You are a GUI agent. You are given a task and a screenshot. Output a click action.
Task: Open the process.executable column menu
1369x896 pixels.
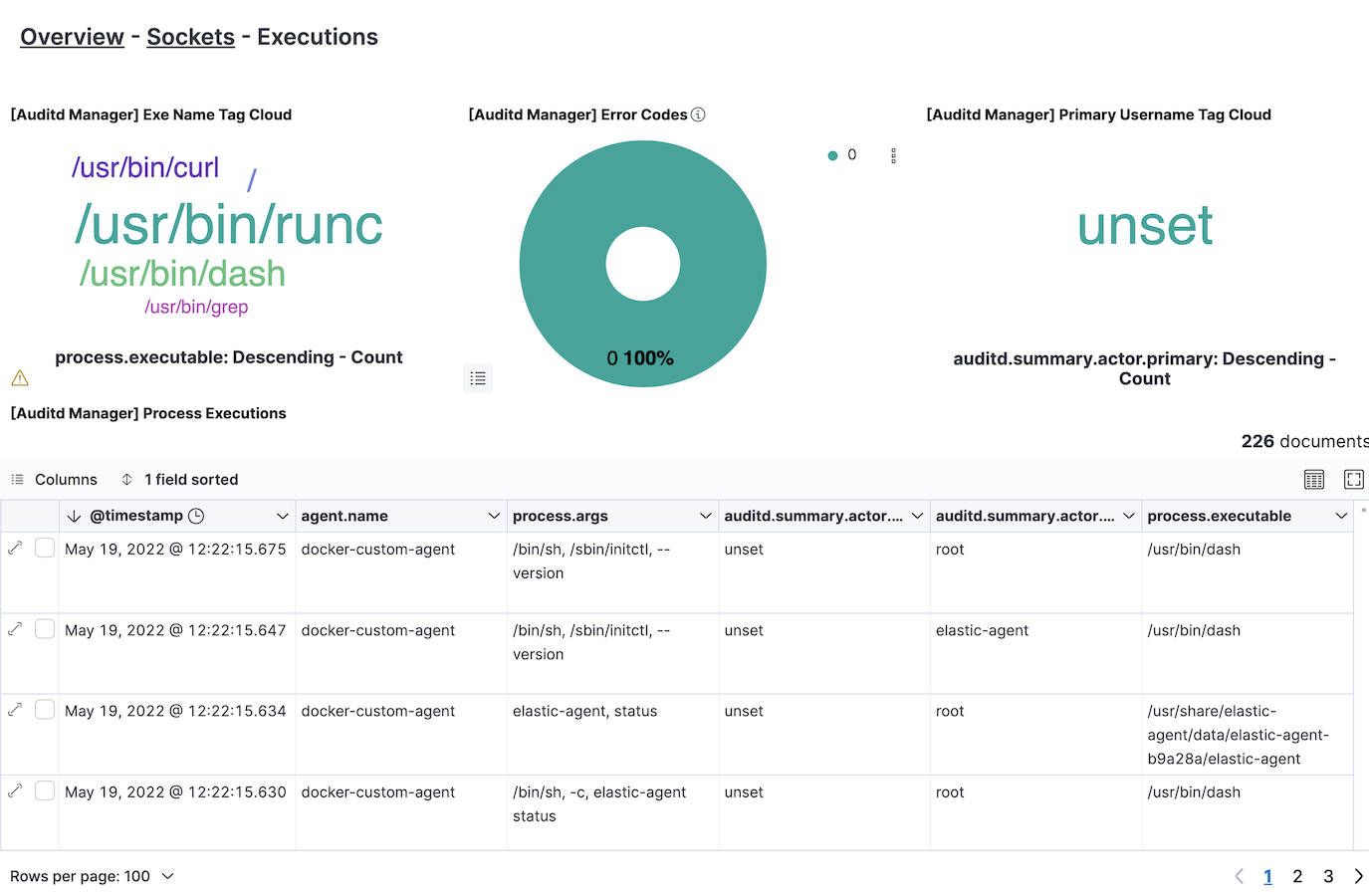coord(1341,516)
